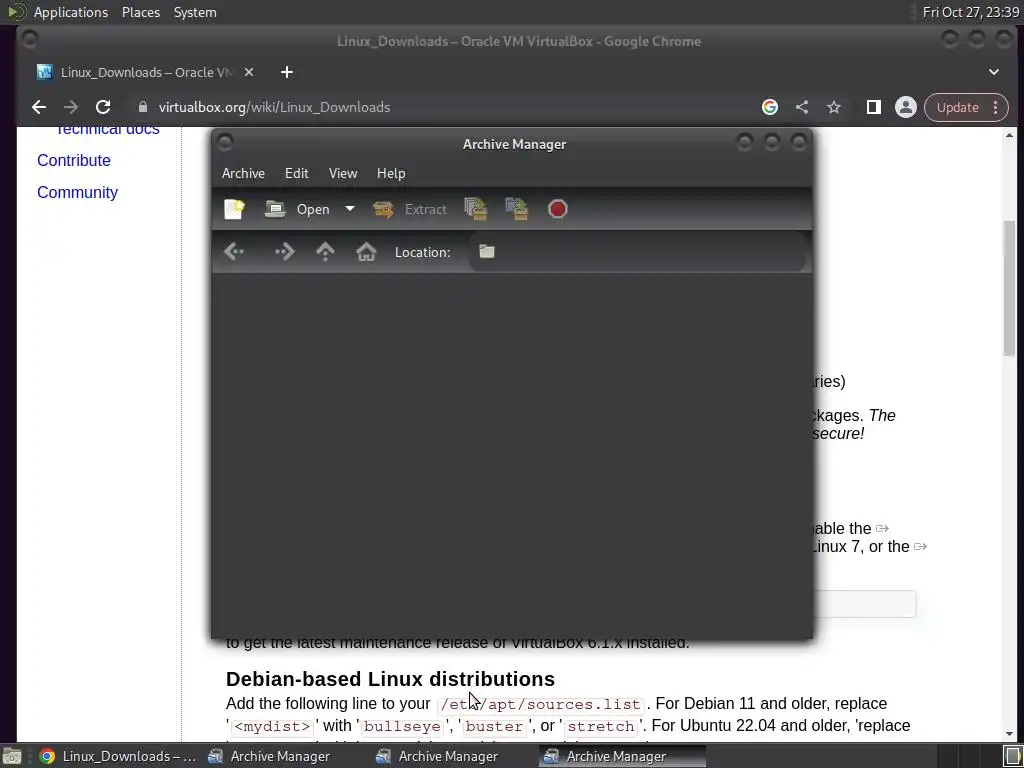Open the Places menu in the top panel
The width and height of the screenshot is (1024, 768).
pos(141,12)
